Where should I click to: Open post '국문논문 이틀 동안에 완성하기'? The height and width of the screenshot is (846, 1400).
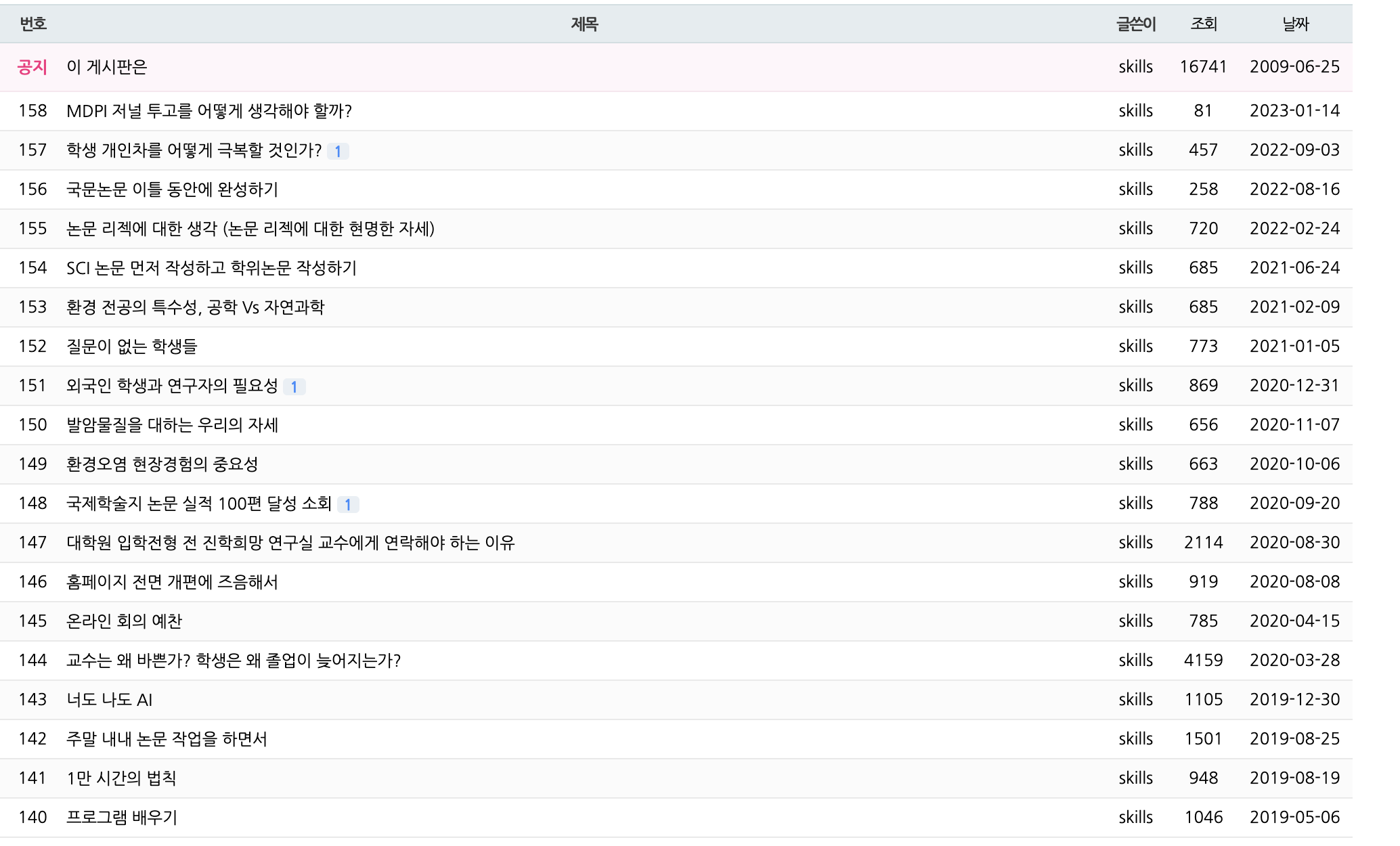point(172,190)
